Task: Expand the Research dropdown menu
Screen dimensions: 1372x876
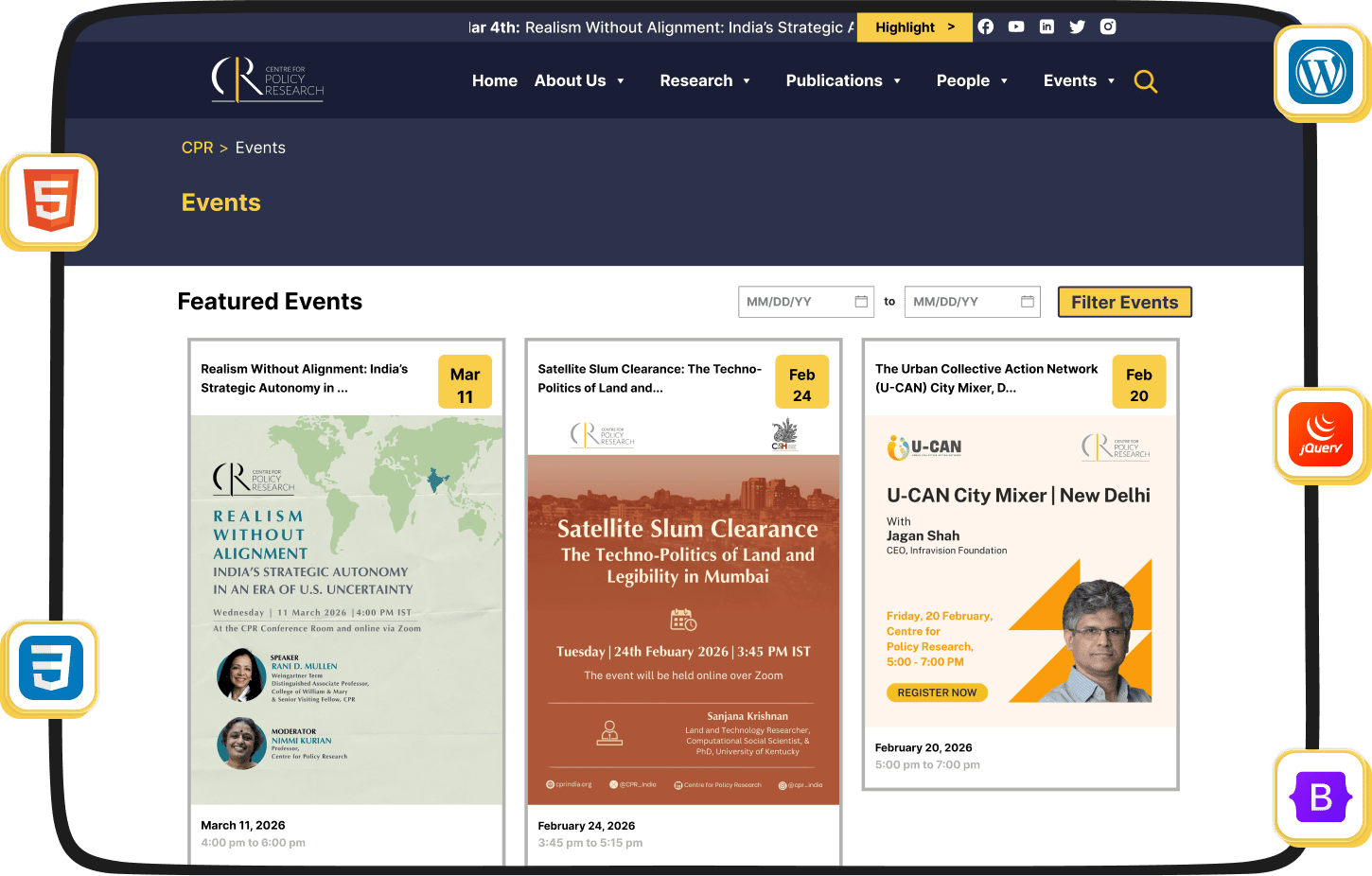Action: pos(705,81)
